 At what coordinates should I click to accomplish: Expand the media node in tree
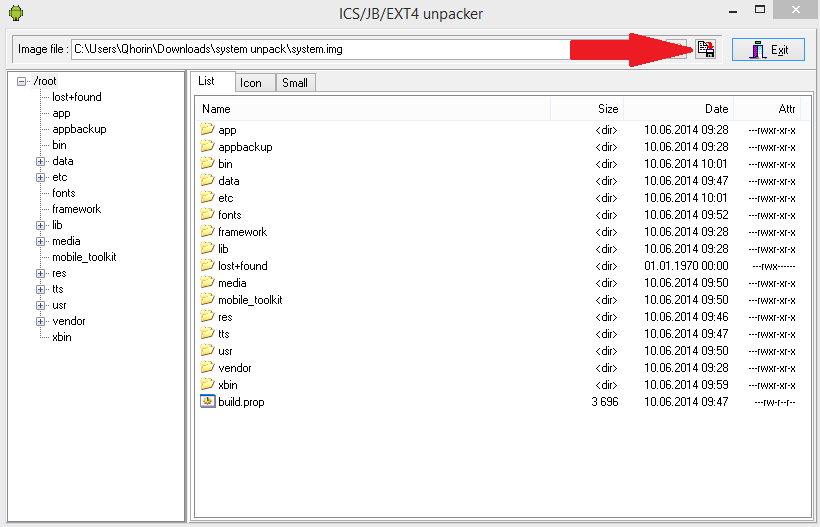pyautogui.click(x=41, y=241)
